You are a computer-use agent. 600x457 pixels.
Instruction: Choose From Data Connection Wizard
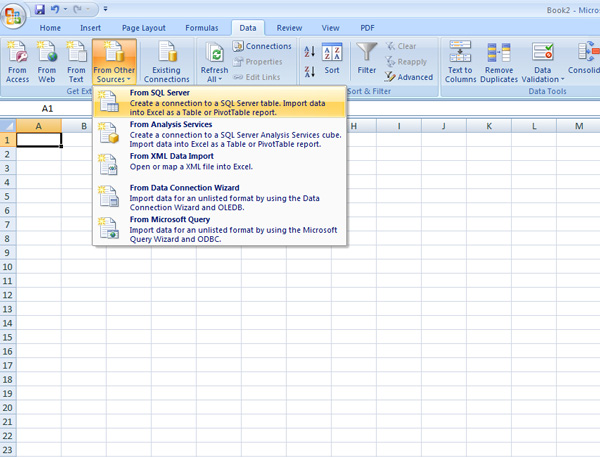click(x=220, y=197)
